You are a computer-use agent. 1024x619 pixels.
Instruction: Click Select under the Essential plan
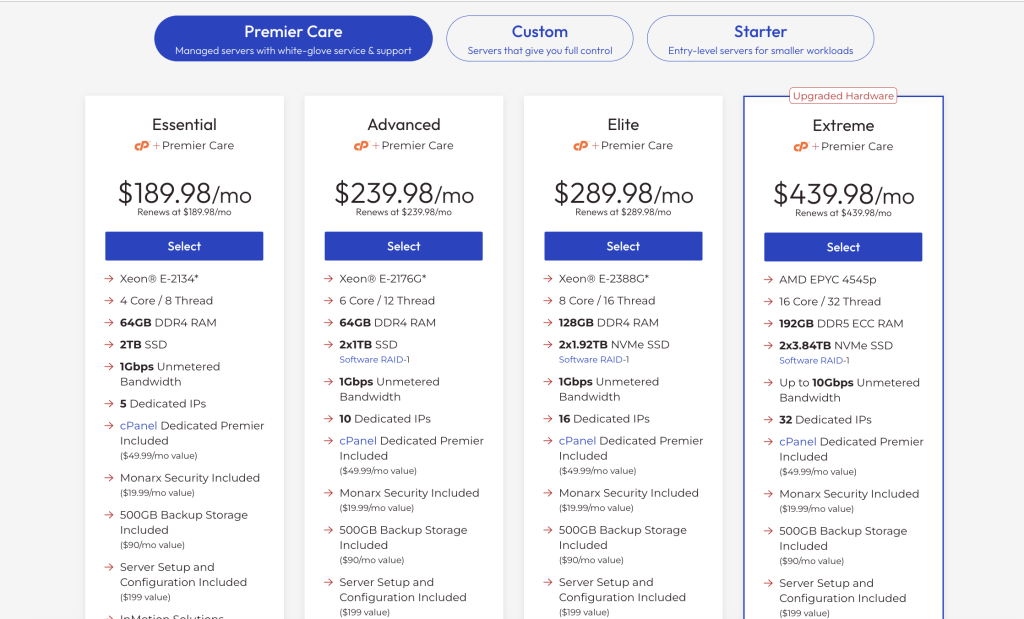(184, 246)
